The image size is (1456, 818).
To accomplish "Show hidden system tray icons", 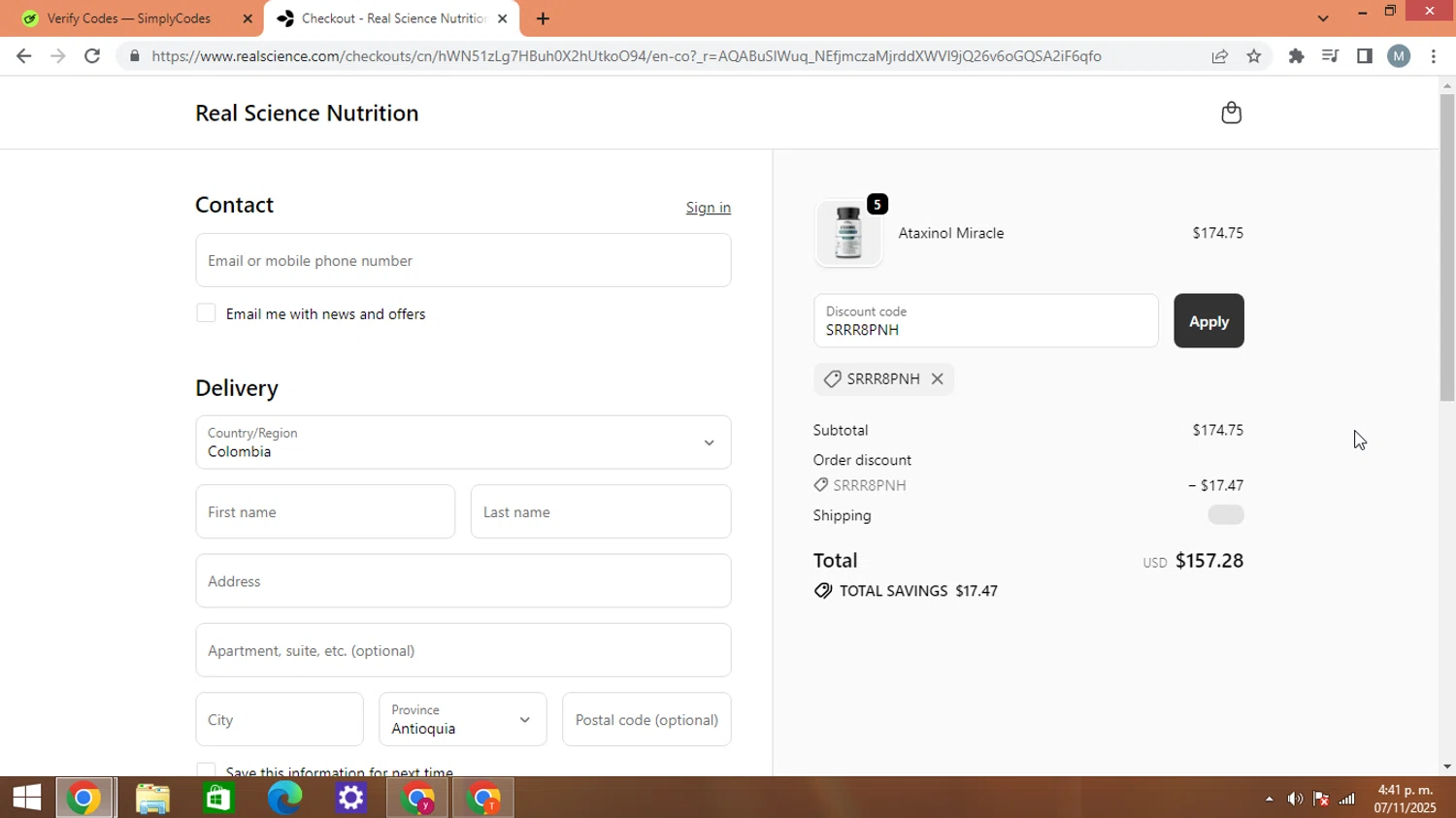I will click(x=1269, y=799).
